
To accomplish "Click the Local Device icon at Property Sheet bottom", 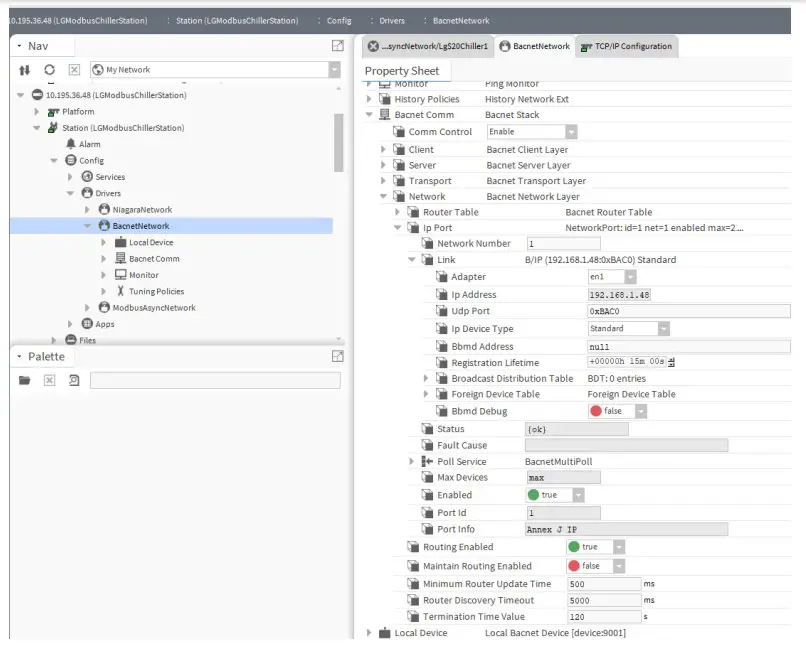I will point(384,633).
